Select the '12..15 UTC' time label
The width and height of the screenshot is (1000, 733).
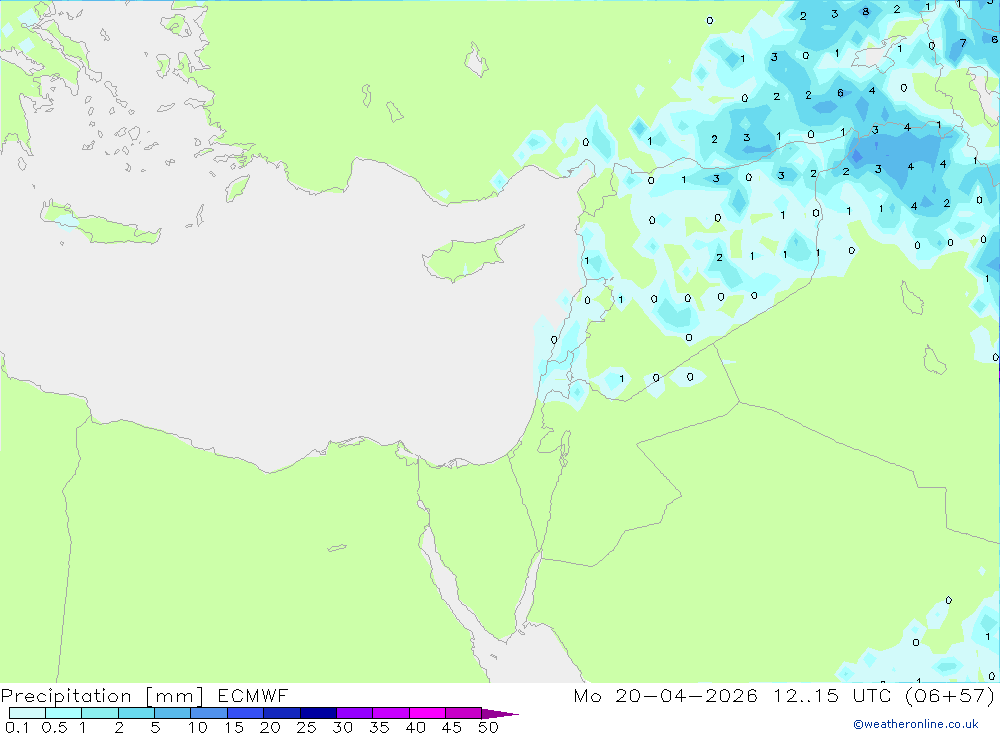click(832, 695)
